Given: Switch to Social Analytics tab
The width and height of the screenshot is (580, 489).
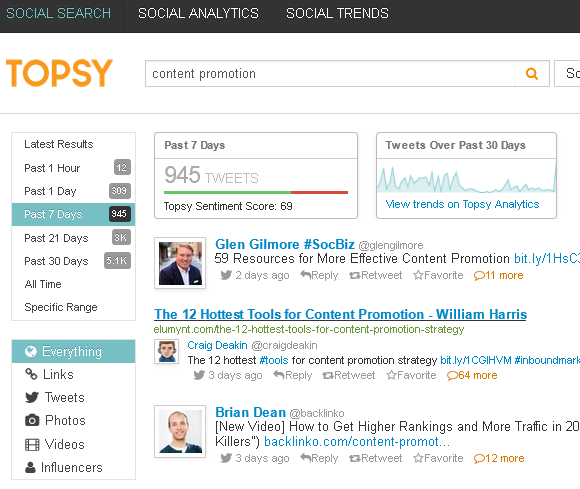Looking at the screenshot, I should coord(198,13).
